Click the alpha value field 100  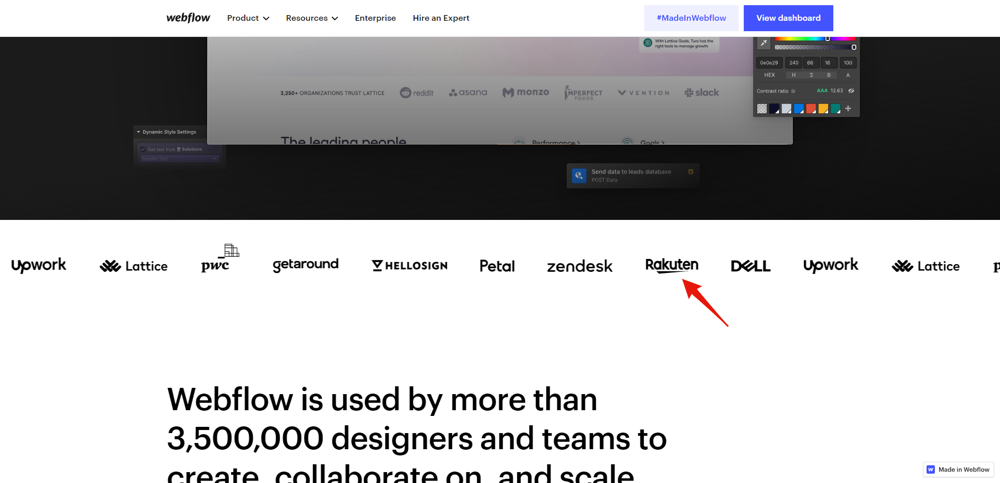848,63
